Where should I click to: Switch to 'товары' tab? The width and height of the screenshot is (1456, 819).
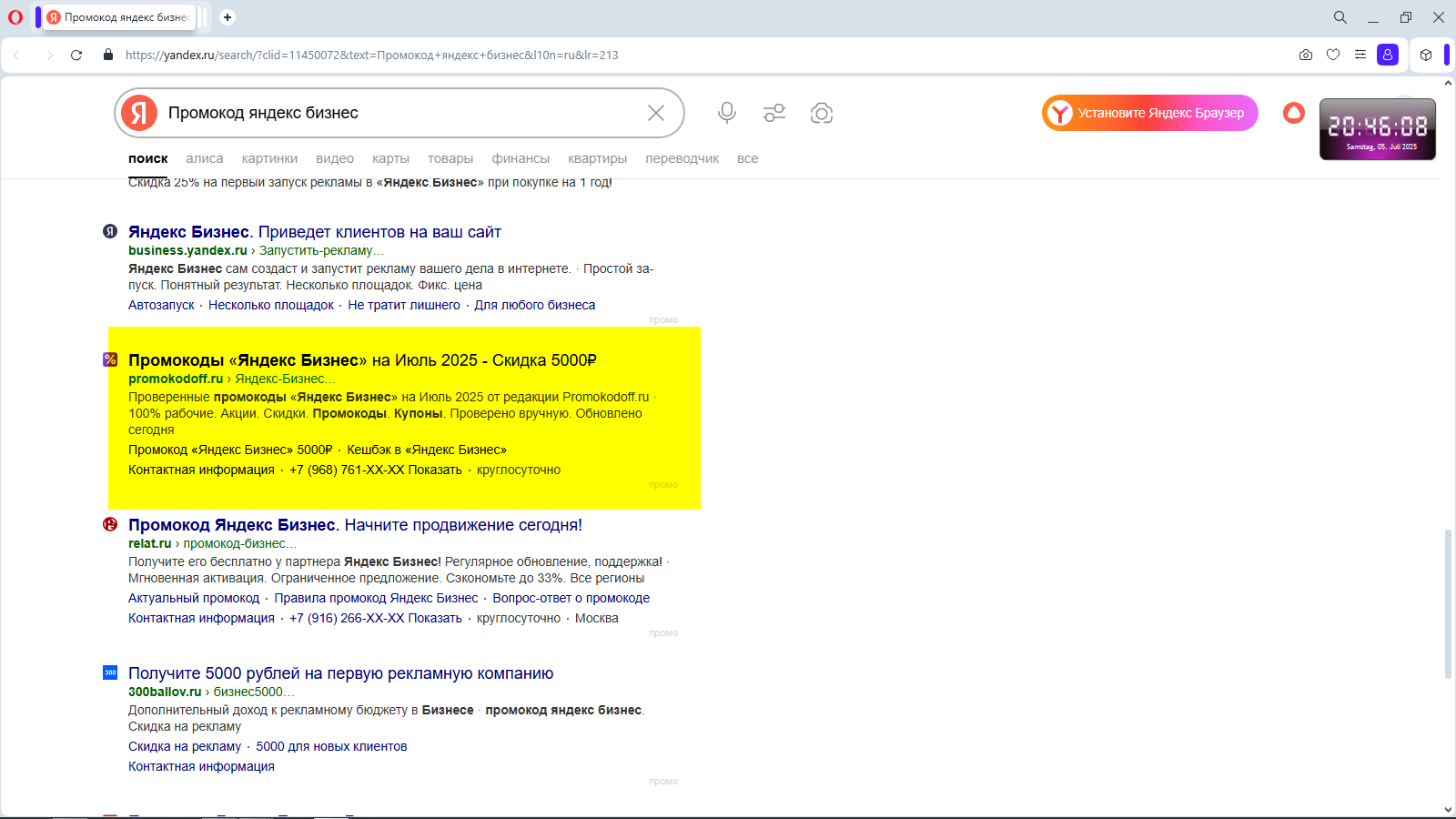coord(450,158)
